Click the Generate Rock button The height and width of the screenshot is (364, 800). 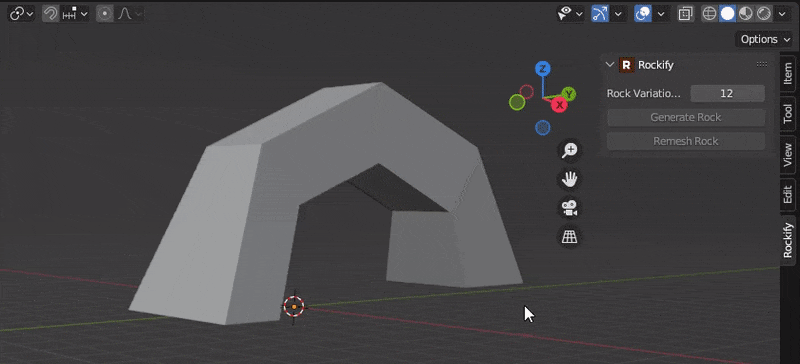coord(686,117)
